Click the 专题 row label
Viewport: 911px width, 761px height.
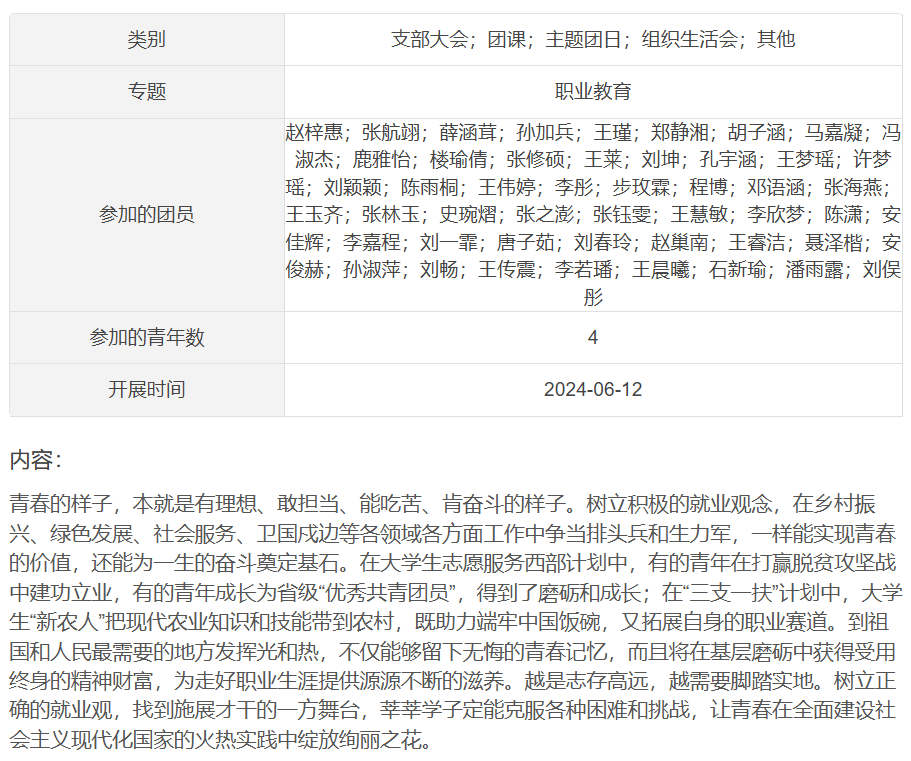[146, 92]
